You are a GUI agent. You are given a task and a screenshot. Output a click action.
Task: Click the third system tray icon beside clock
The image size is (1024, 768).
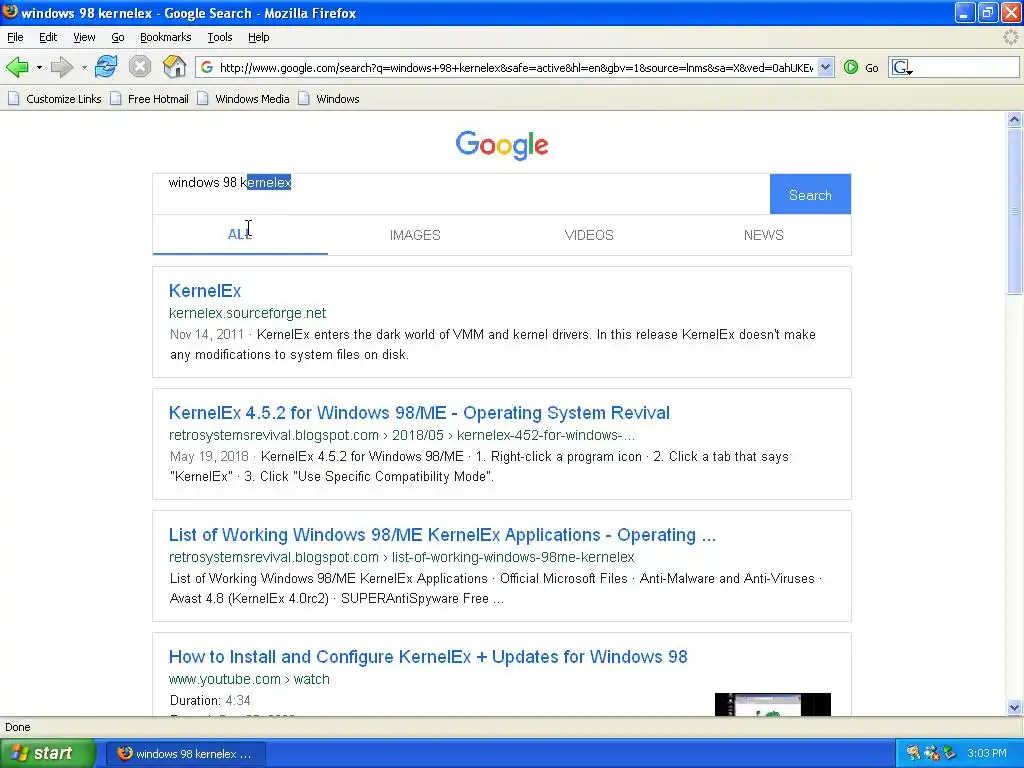pos(950,754)
